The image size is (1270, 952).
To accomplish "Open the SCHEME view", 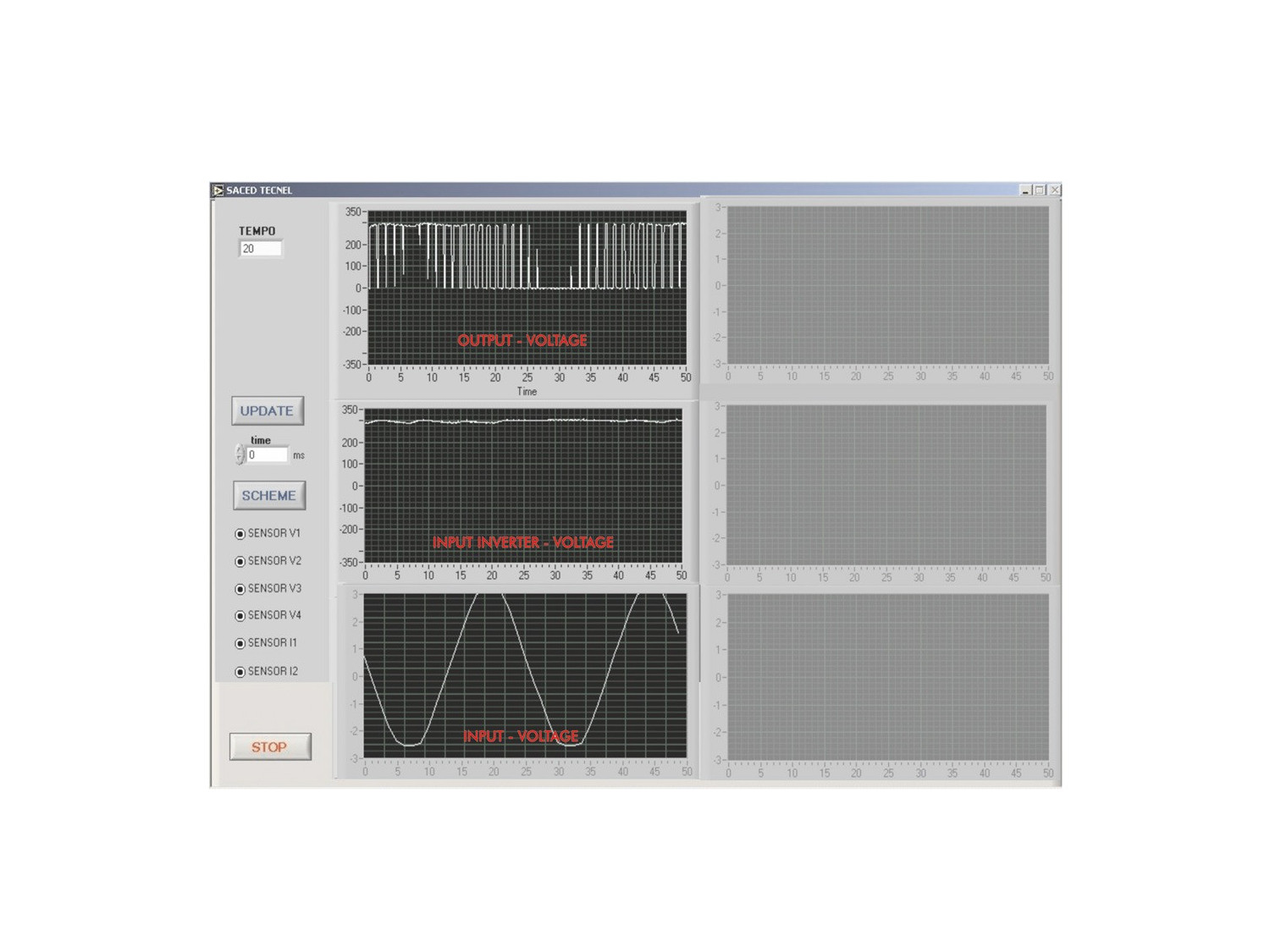I will tap(268, 496).
